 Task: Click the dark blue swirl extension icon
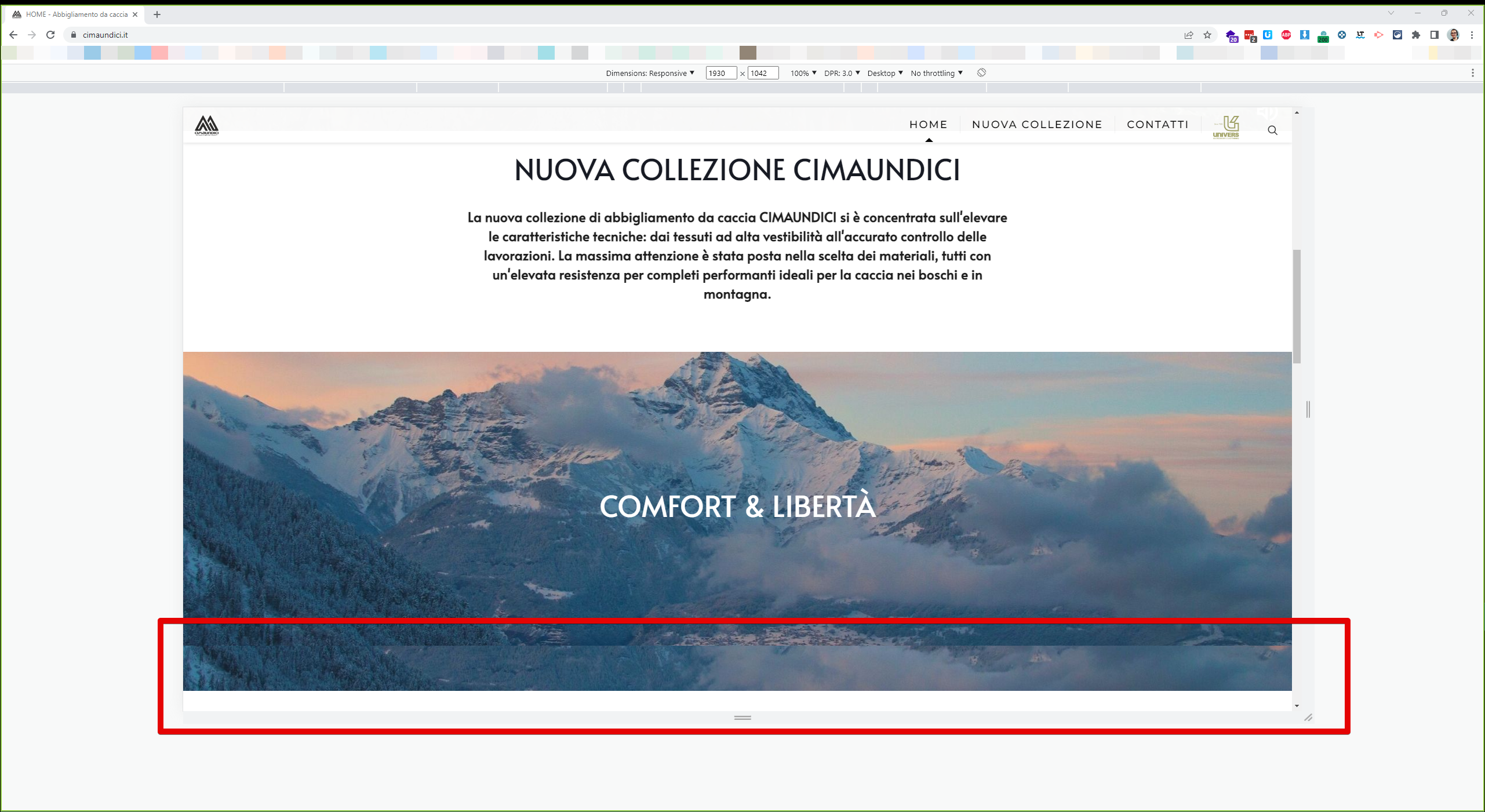tap(1397, 35)
